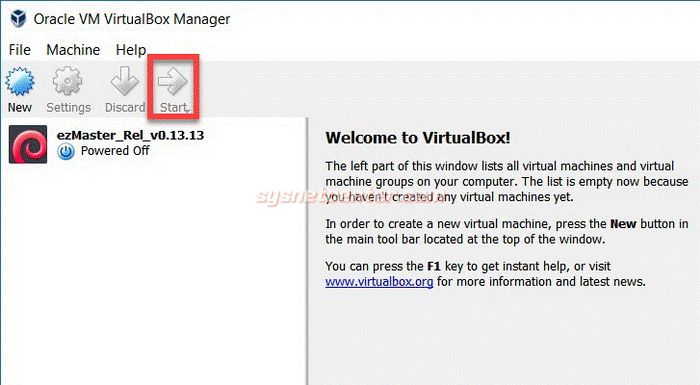Screen dimensions: 700x385
Task: Click the New virtual machine icon
Action: click(x=20, y=81)
